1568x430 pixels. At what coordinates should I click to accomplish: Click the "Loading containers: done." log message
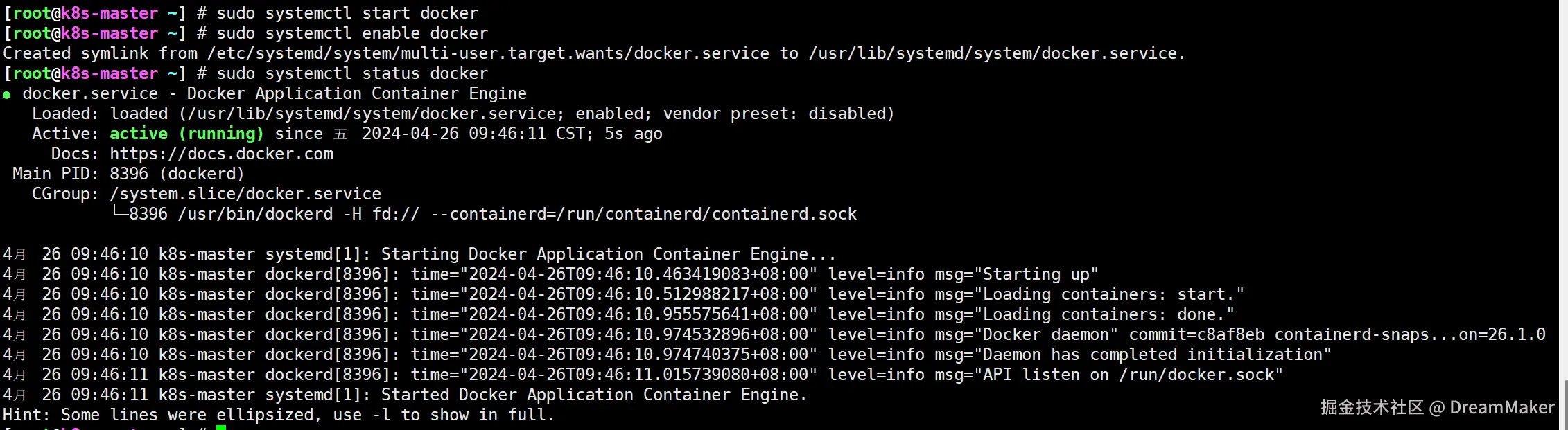coord(1108,314)
